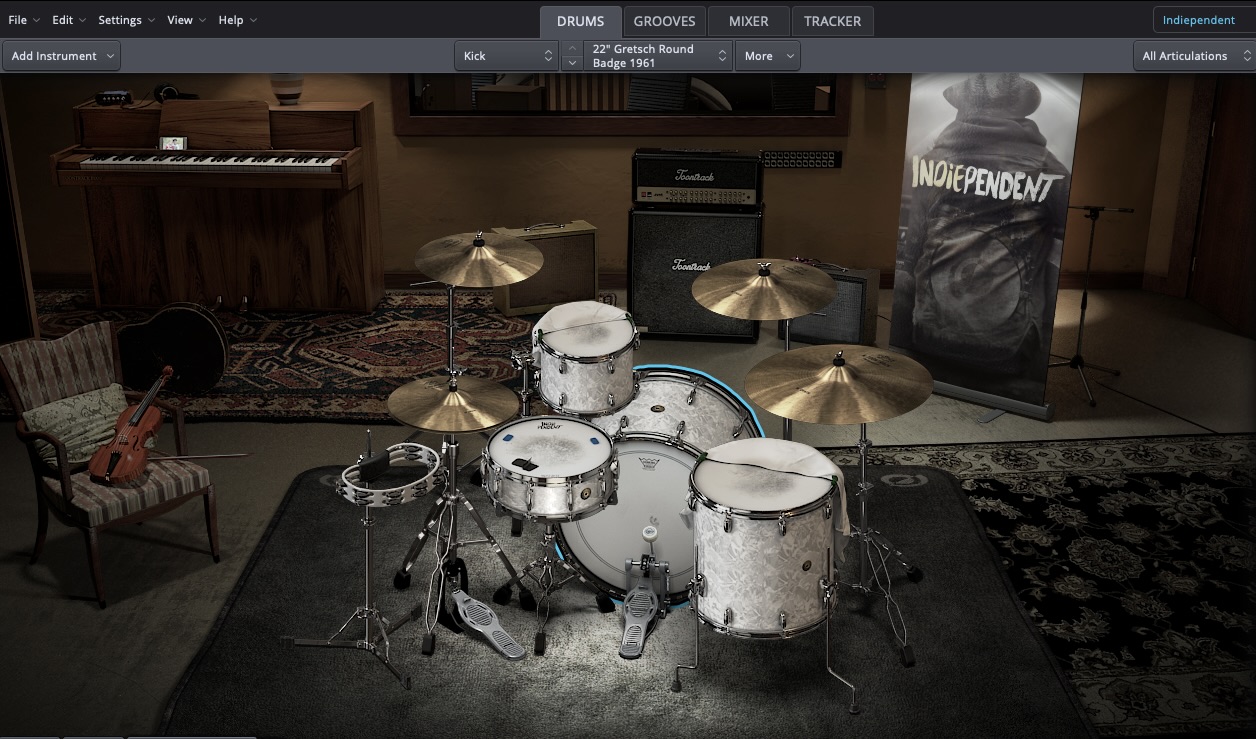1256x739 pixels.
Task: Expand the All Articulations dropdown
Action: (1194, 56)
